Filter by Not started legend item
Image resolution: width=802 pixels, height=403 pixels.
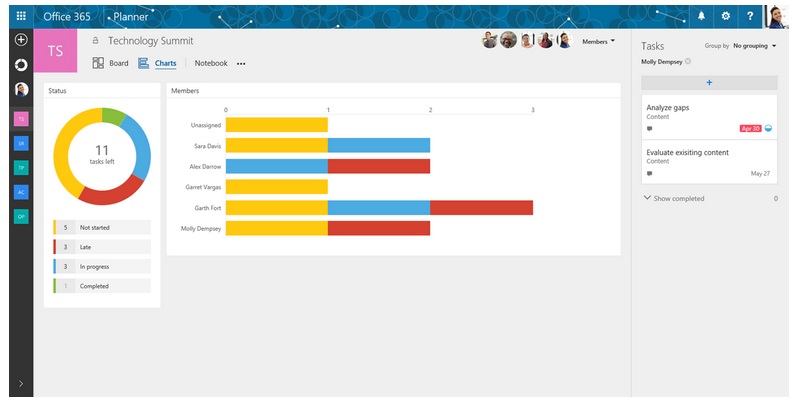coord(102,228)
